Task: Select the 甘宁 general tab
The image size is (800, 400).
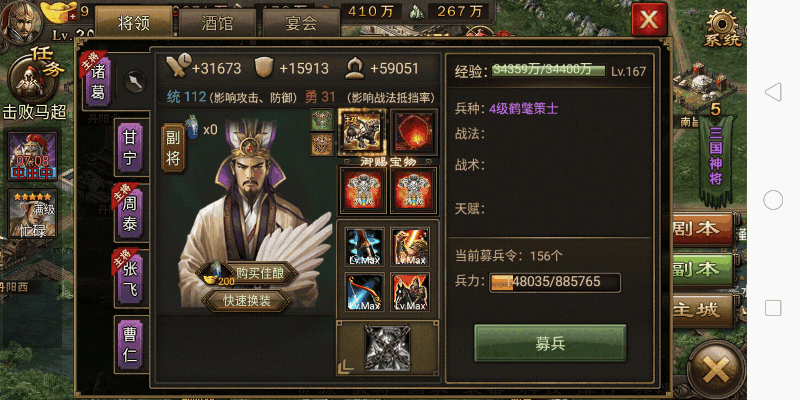Action: tap(130, 147)
